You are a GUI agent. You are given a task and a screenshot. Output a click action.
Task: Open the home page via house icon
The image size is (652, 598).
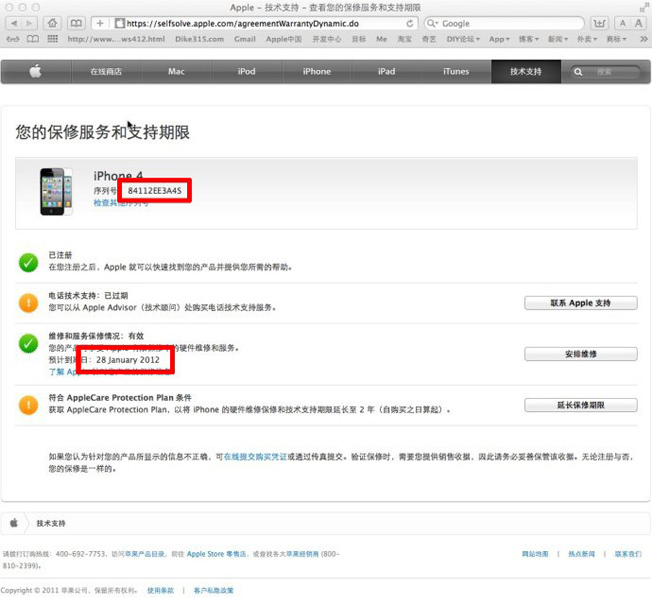coord(52,23)
